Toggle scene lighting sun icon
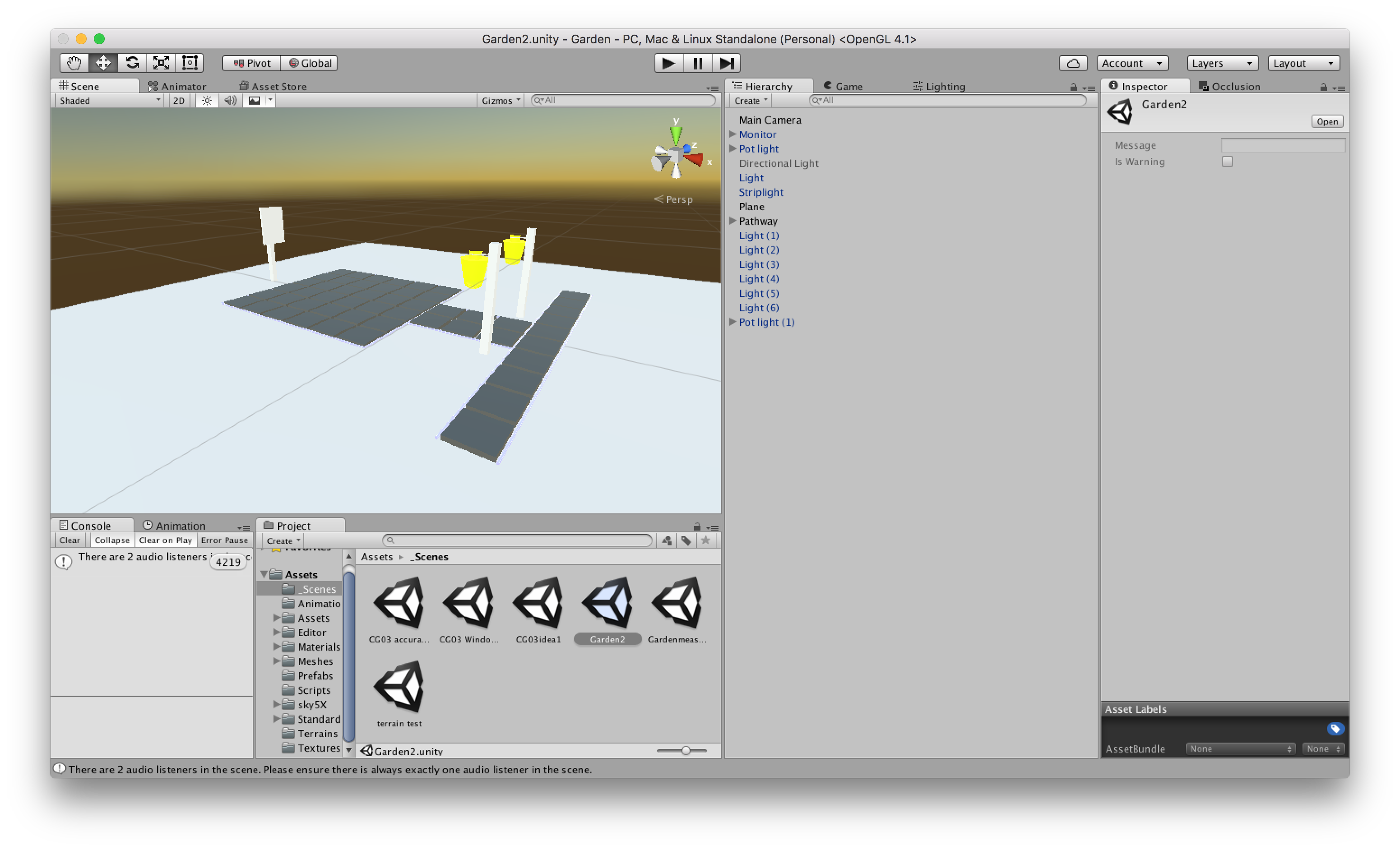This screenshot has height=850, width=1400. click(207, 101)
